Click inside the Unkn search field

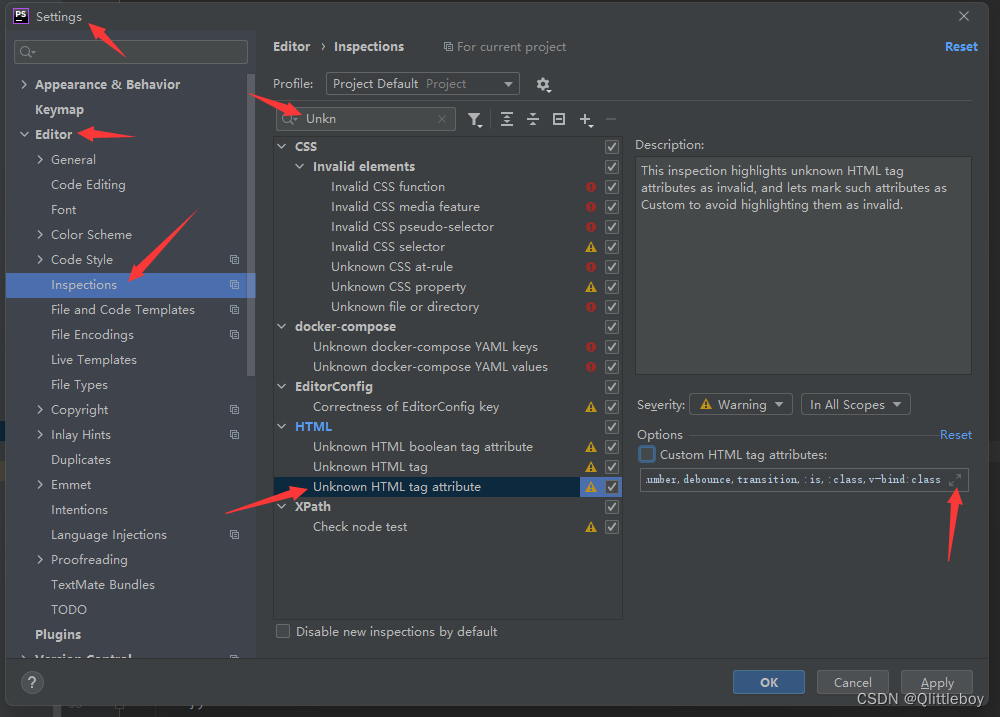pyautogui.click(x=370, y=118)
